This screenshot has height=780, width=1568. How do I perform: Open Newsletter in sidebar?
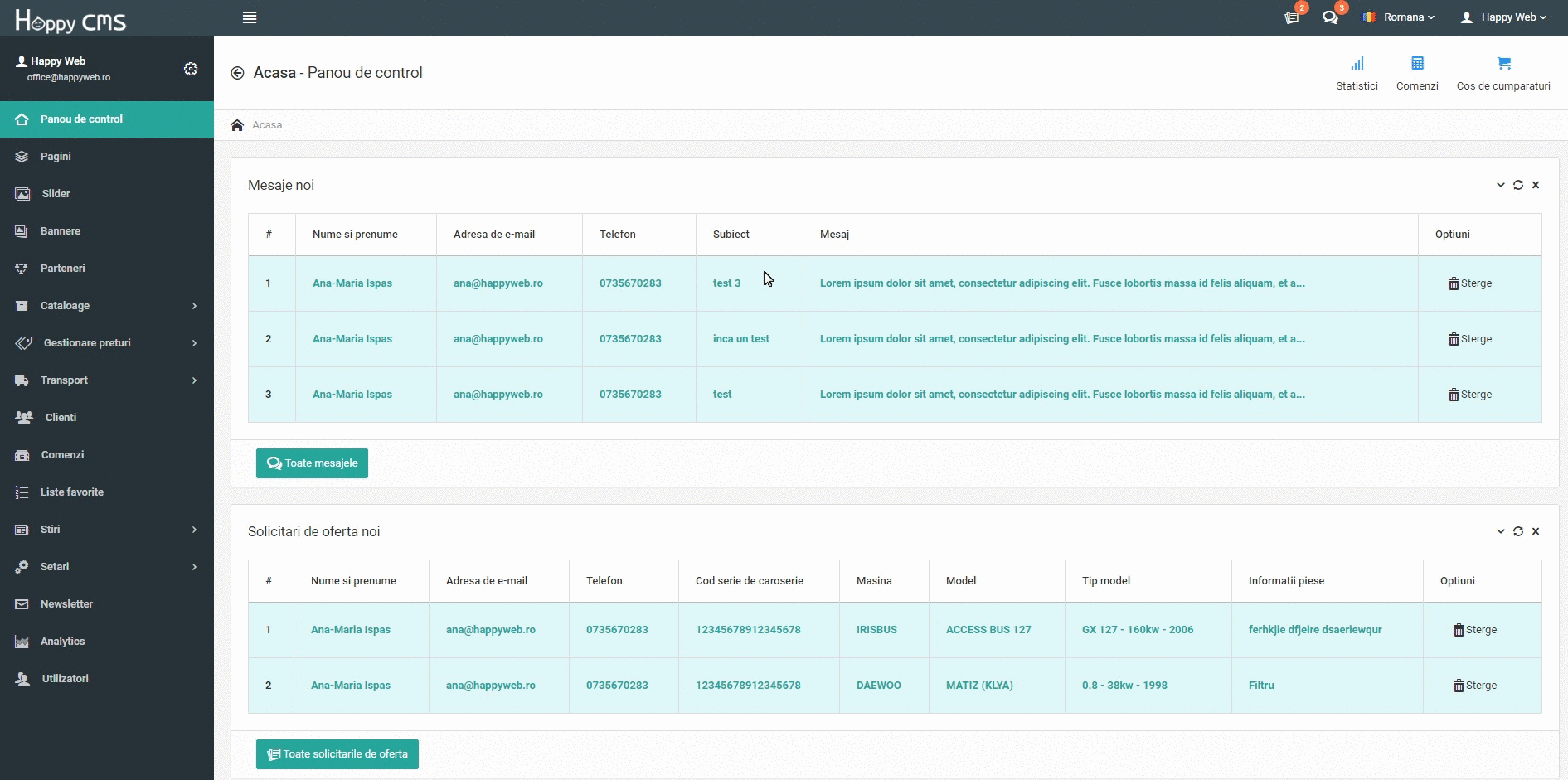click(107, 604)
